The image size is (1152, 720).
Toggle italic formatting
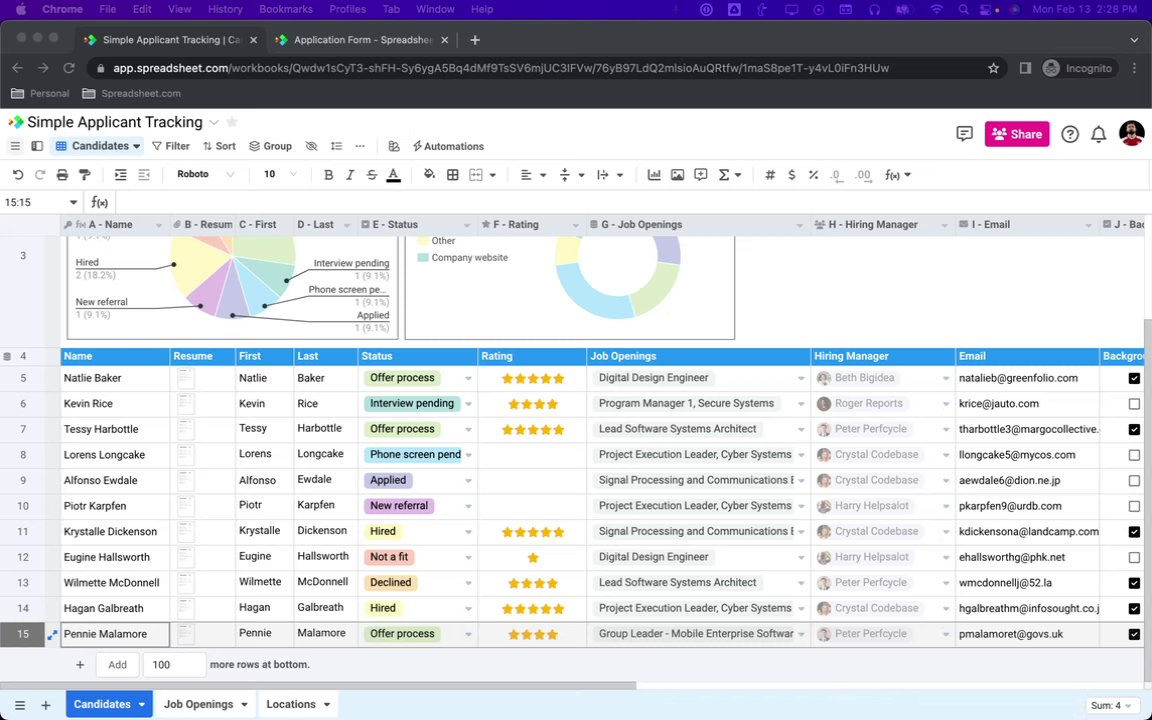[x=350, y=175]
